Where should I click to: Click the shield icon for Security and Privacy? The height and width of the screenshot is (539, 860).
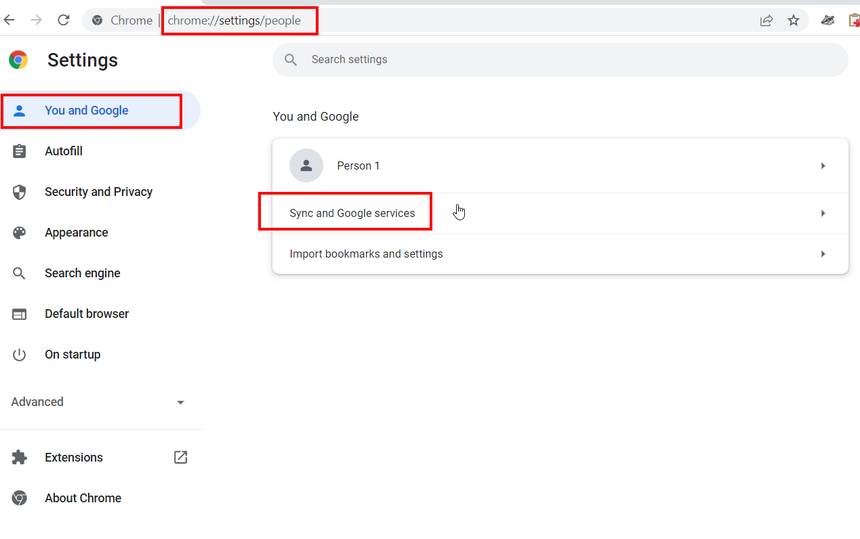coord(19,192)
